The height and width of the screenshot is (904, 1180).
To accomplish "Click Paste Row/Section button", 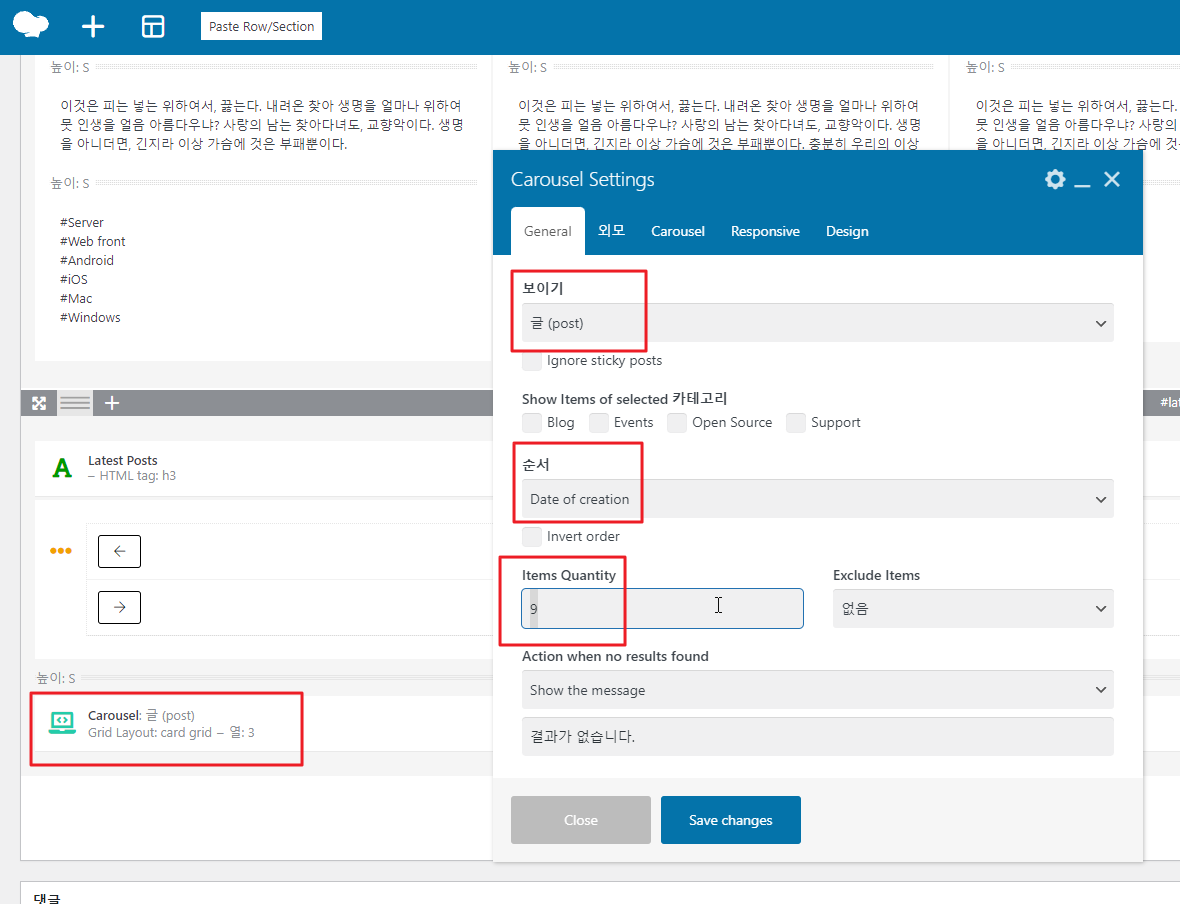I will click(x=261, y=26).
